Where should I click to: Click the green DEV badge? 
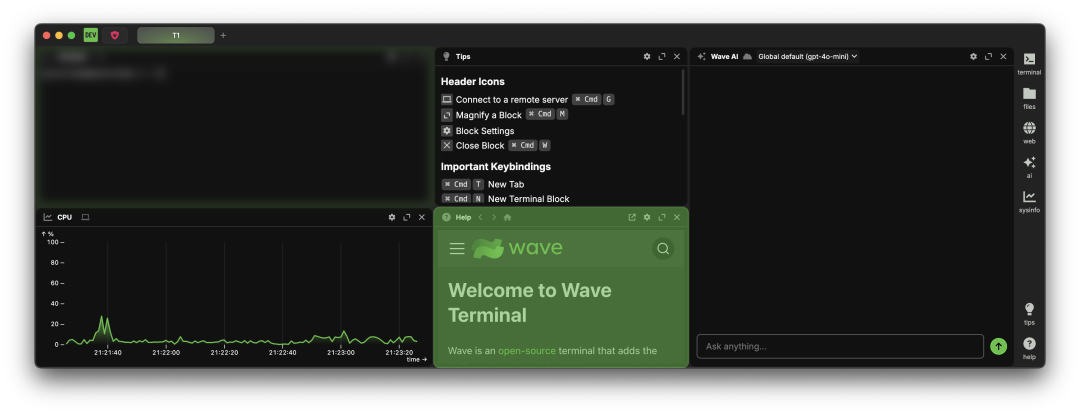click(x=91, y=35)
